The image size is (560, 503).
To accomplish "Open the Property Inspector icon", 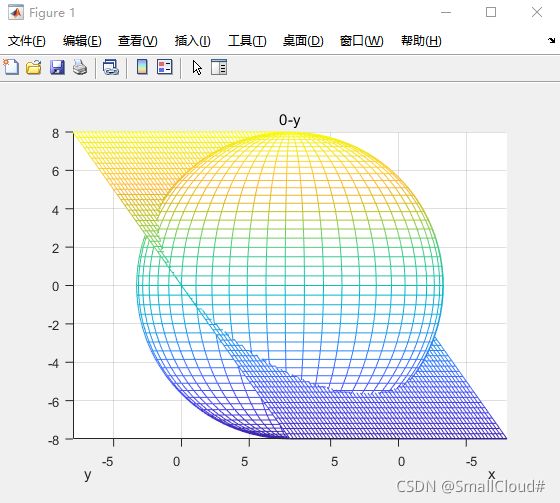I will click(219, 67).
